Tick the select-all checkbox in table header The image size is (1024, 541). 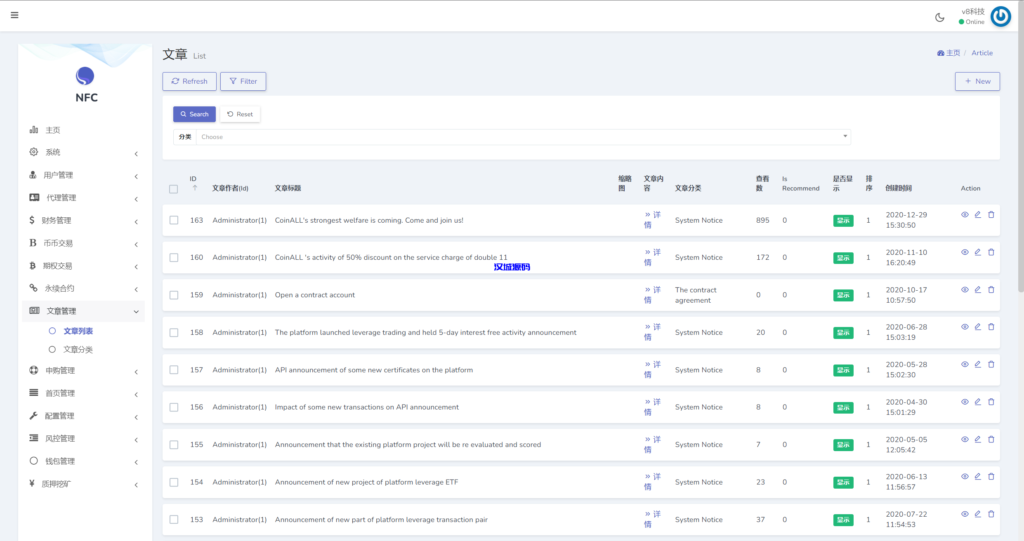[174, 188]
